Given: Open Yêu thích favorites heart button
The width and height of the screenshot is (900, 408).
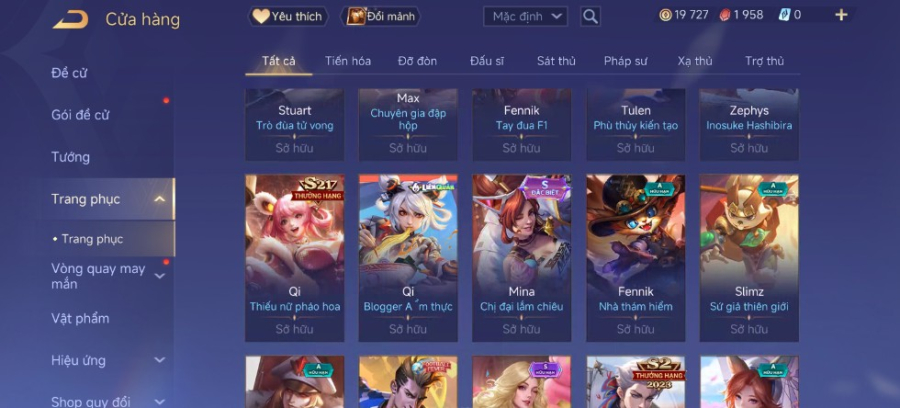Looking at the screenshot, I should point(288,16).
